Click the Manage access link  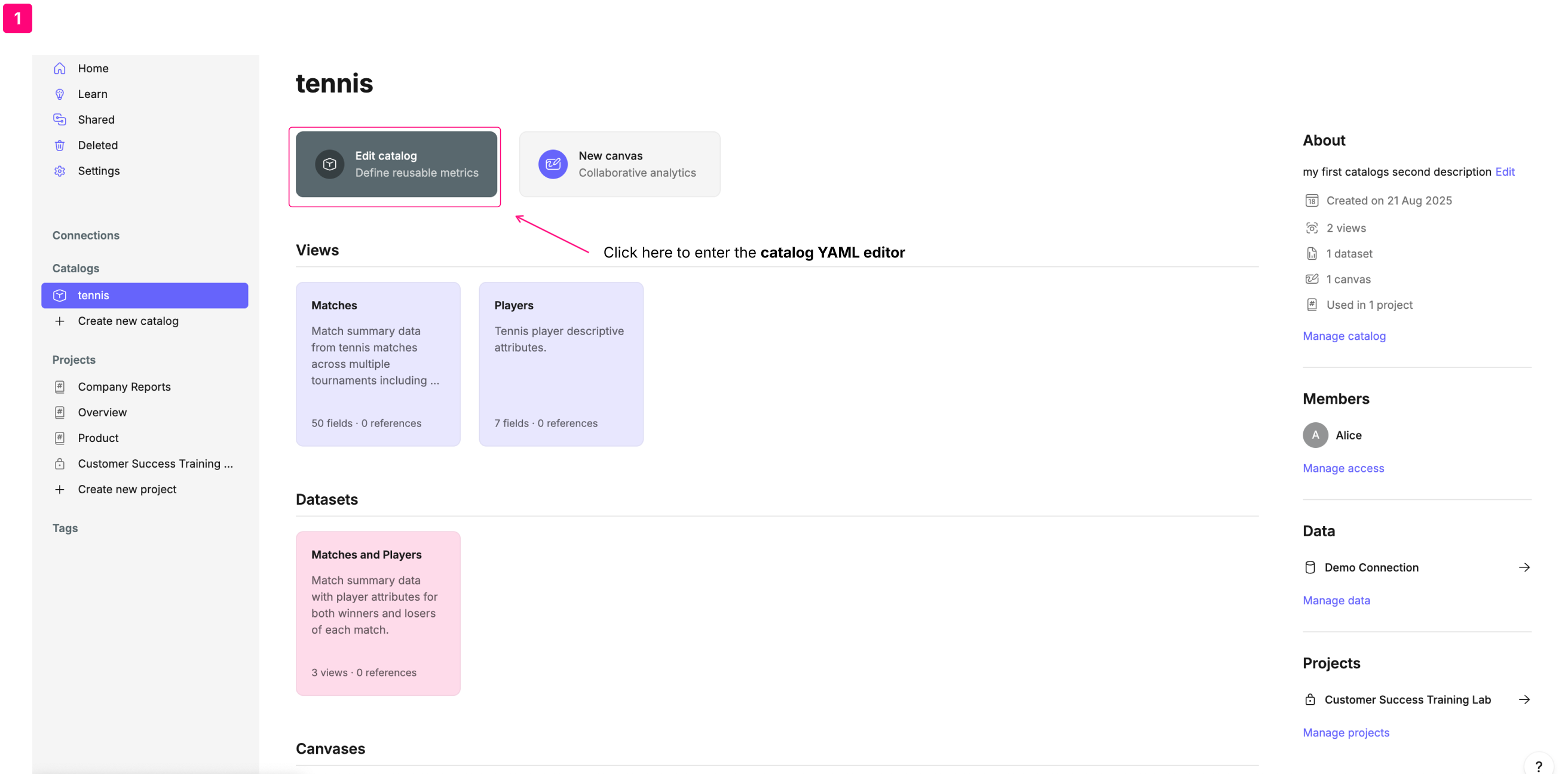1343,468
